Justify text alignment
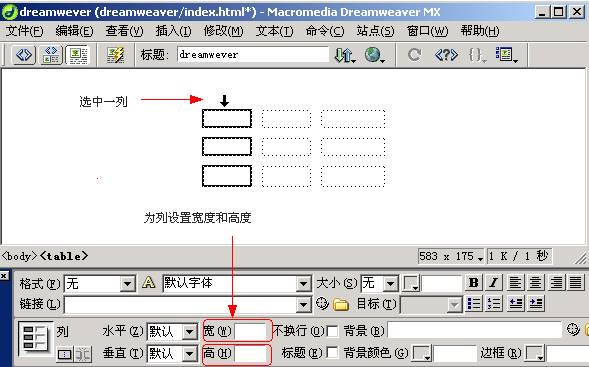 coord(575,282)
